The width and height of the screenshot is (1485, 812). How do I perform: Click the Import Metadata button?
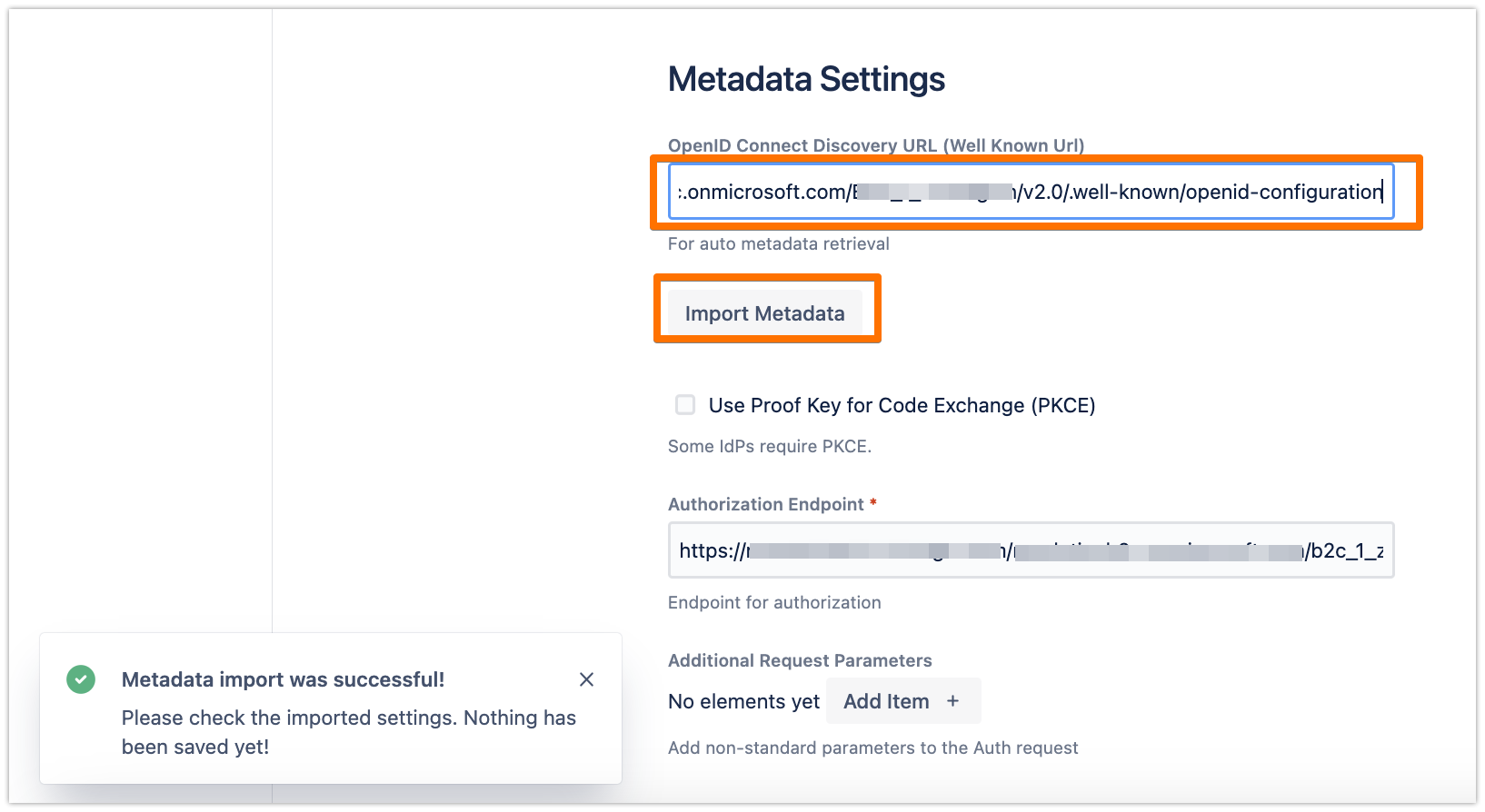(x=764, y=313)
